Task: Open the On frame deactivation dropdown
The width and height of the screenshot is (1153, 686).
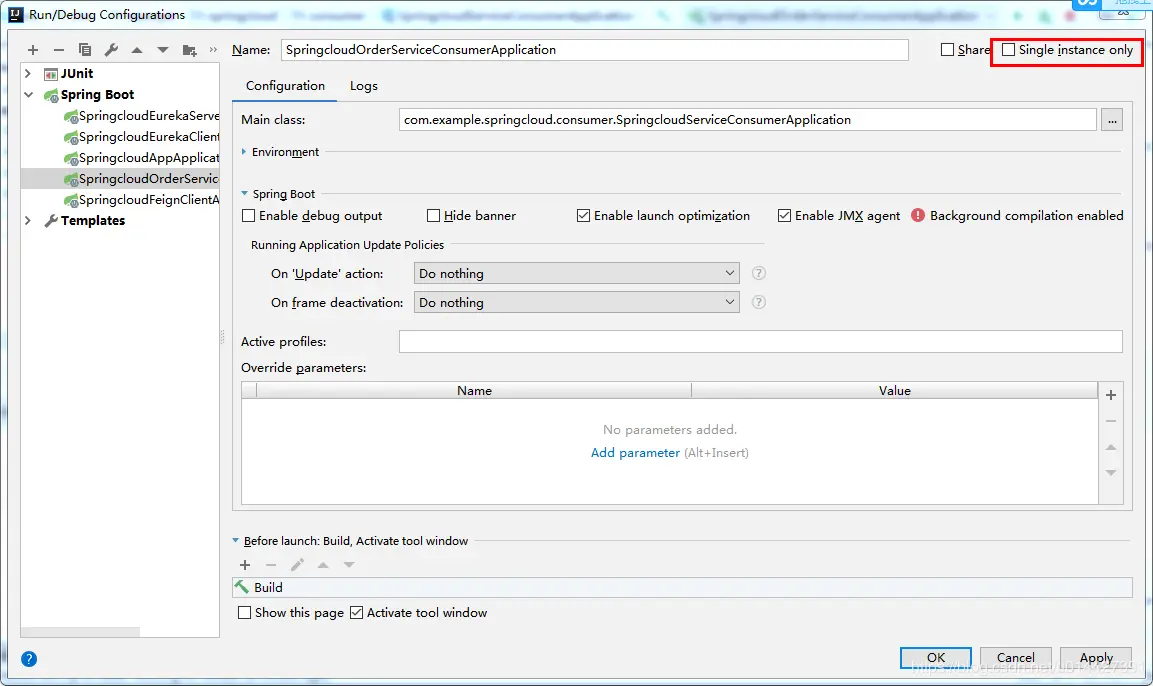Action: [x=576, y=302]
